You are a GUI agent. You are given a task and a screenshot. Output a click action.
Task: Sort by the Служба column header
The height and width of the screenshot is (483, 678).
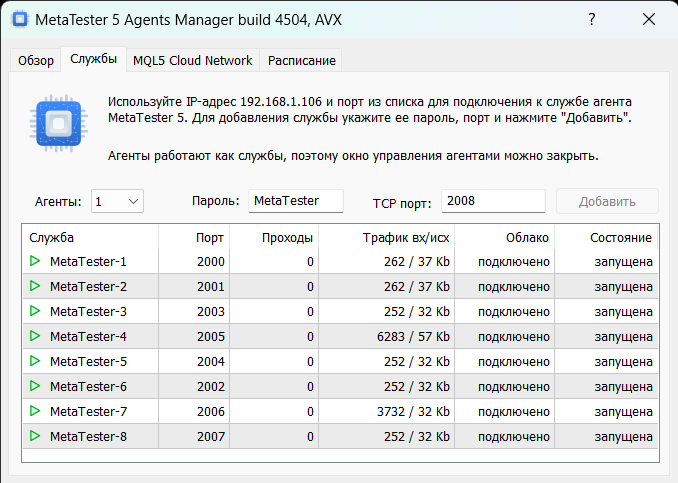(x=91, y=237)
